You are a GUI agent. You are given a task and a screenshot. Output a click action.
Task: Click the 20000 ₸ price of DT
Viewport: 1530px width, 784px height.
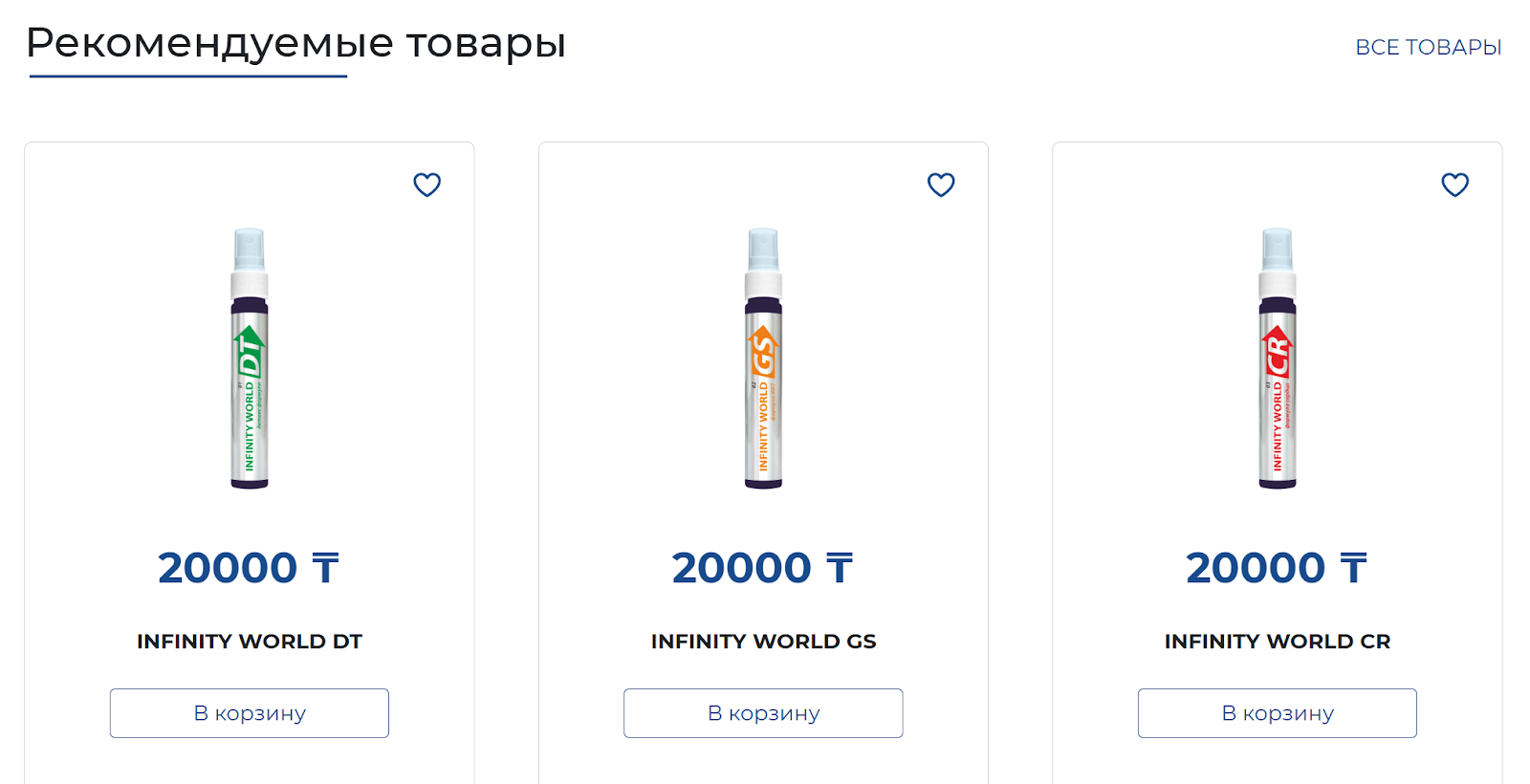(249, 568)
